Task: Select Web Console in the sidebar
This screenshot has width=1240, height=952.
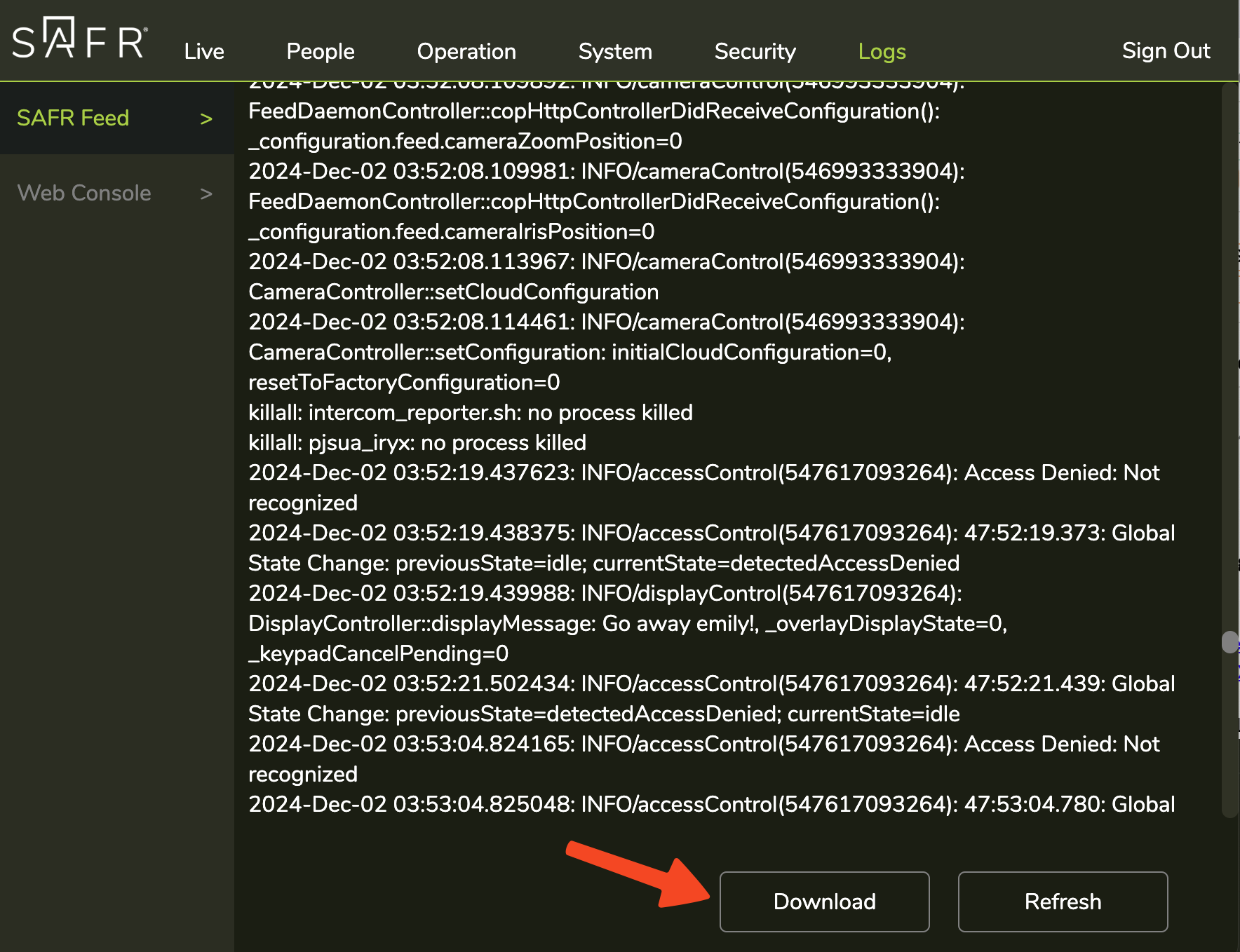Action: tap(84, 193)
